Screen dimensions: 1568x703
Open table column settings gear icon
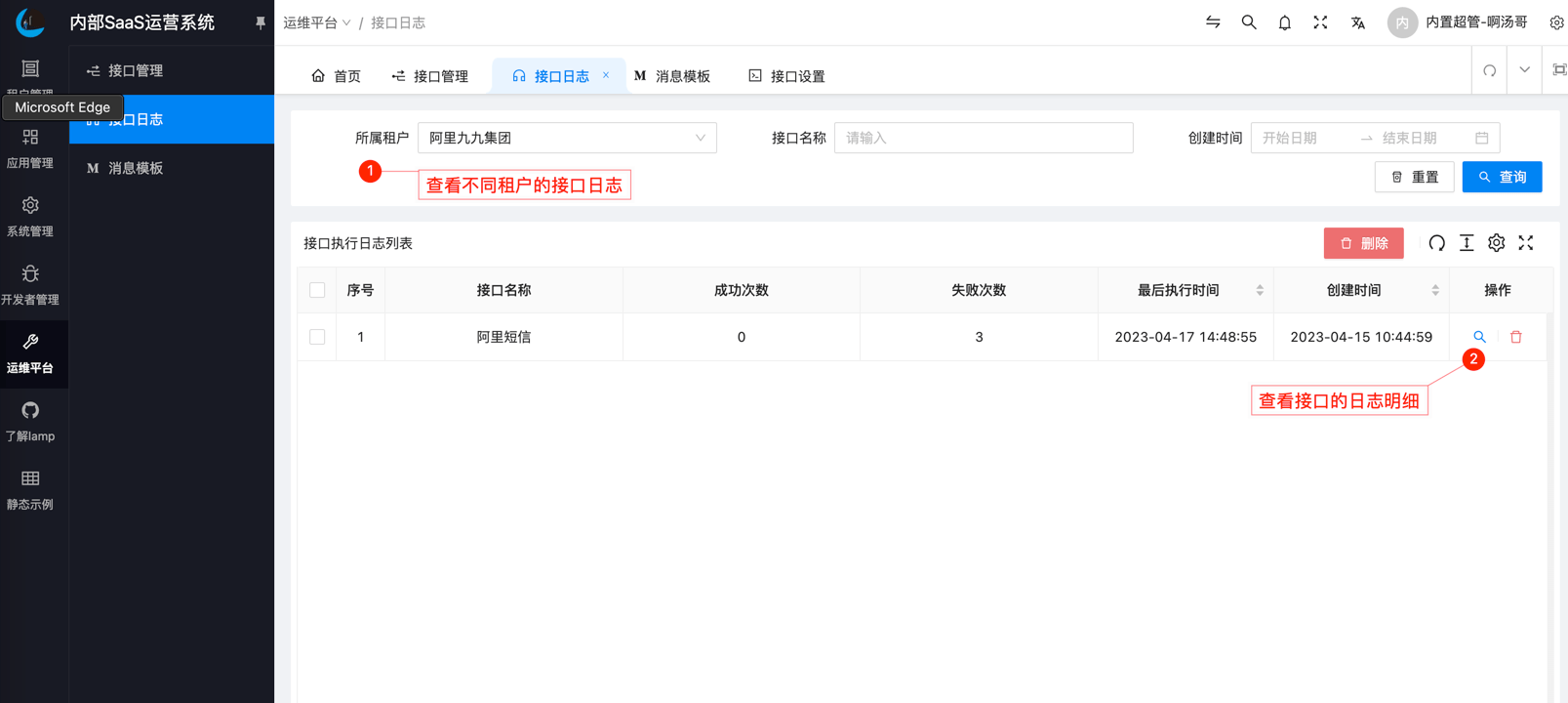1496,243
